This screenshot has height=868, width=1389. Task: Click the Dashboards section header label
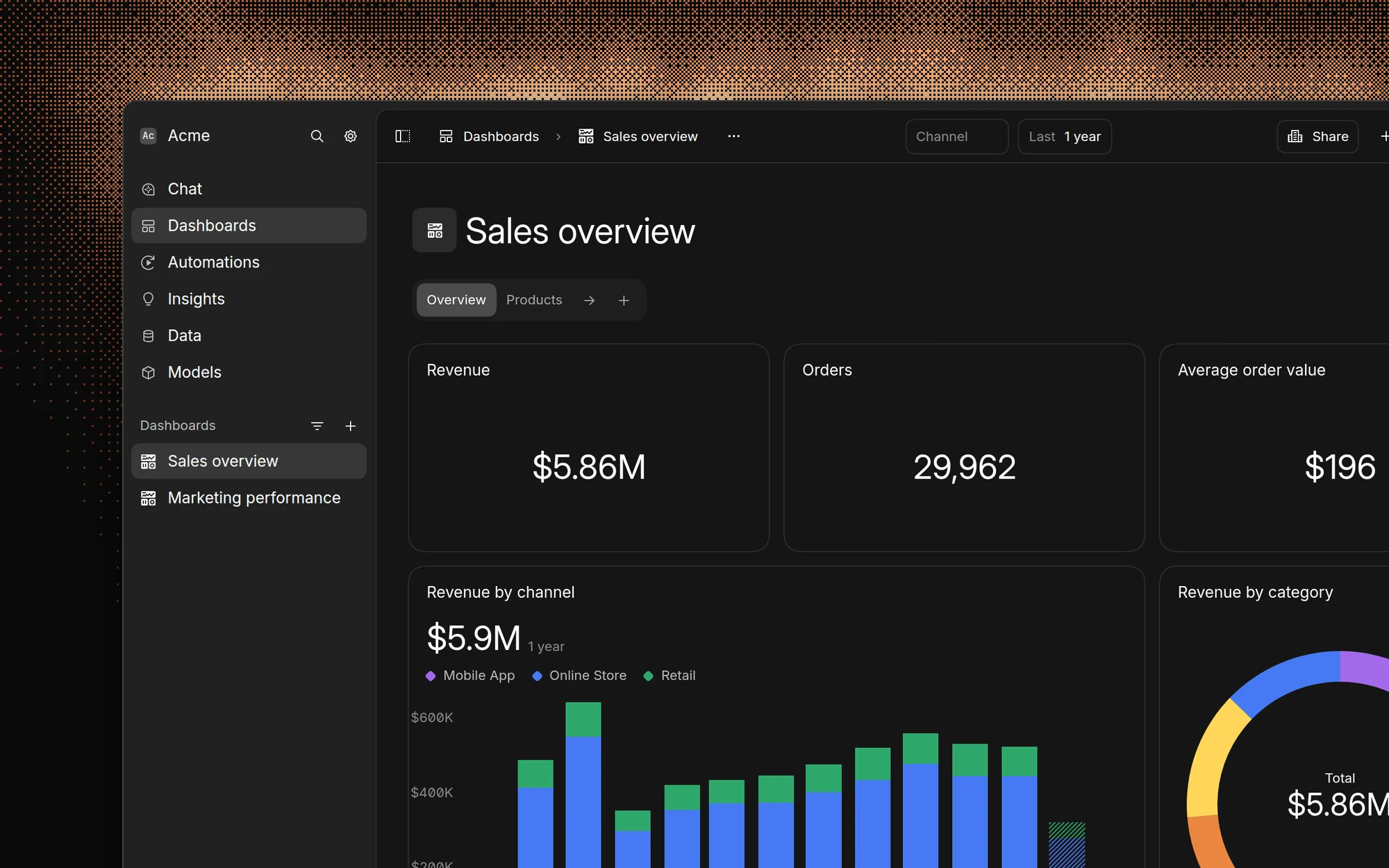178,426
